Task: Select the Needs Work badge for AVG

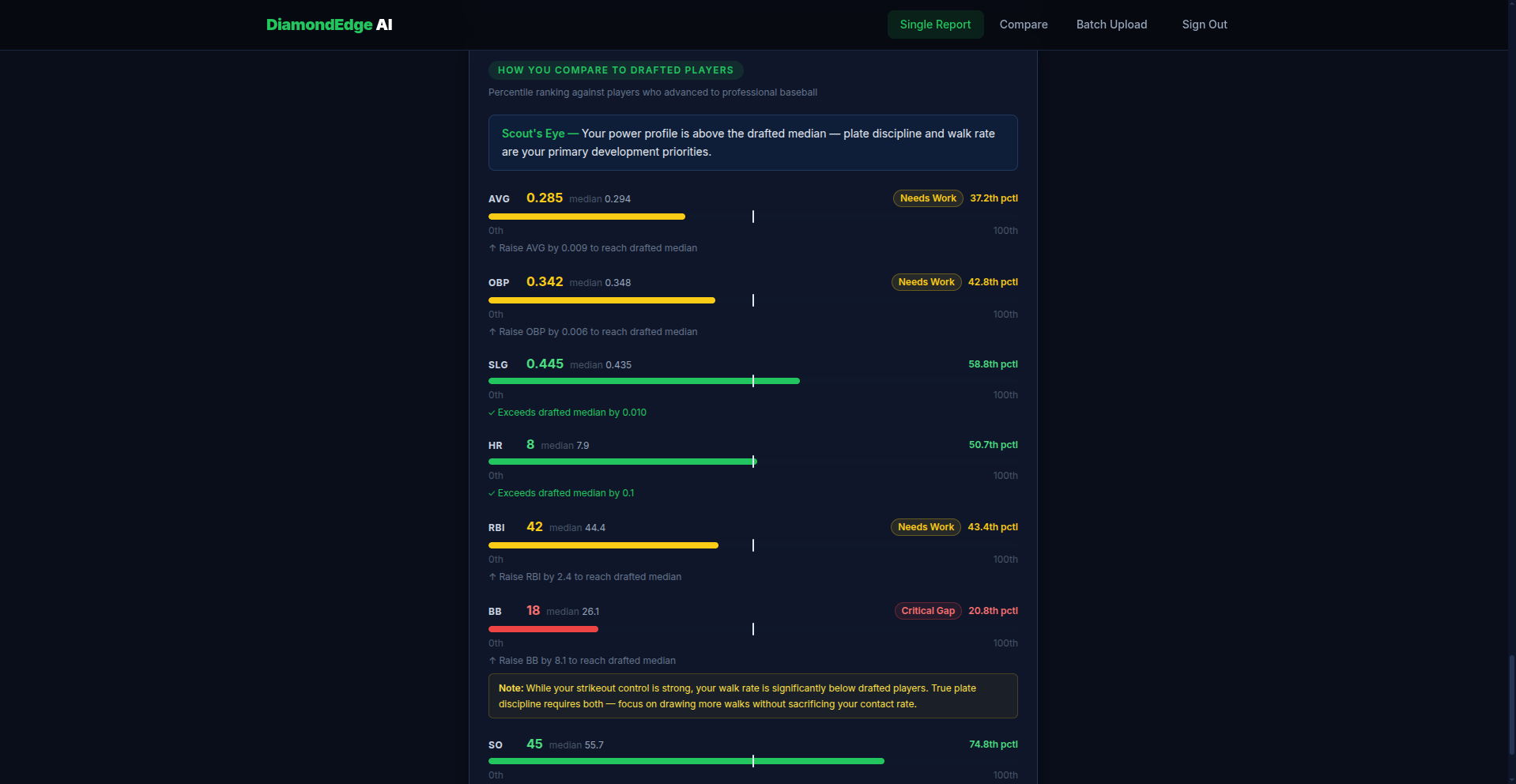Action: (x=927, y=198)
